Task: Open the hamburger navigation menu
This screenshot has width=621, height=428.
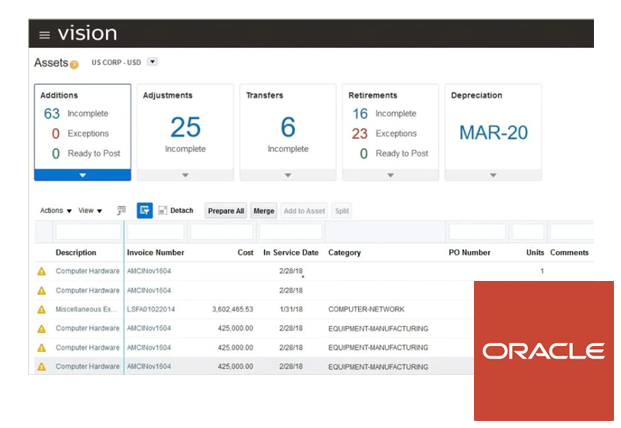Action: pyautogui.click(x=44, y=35)
